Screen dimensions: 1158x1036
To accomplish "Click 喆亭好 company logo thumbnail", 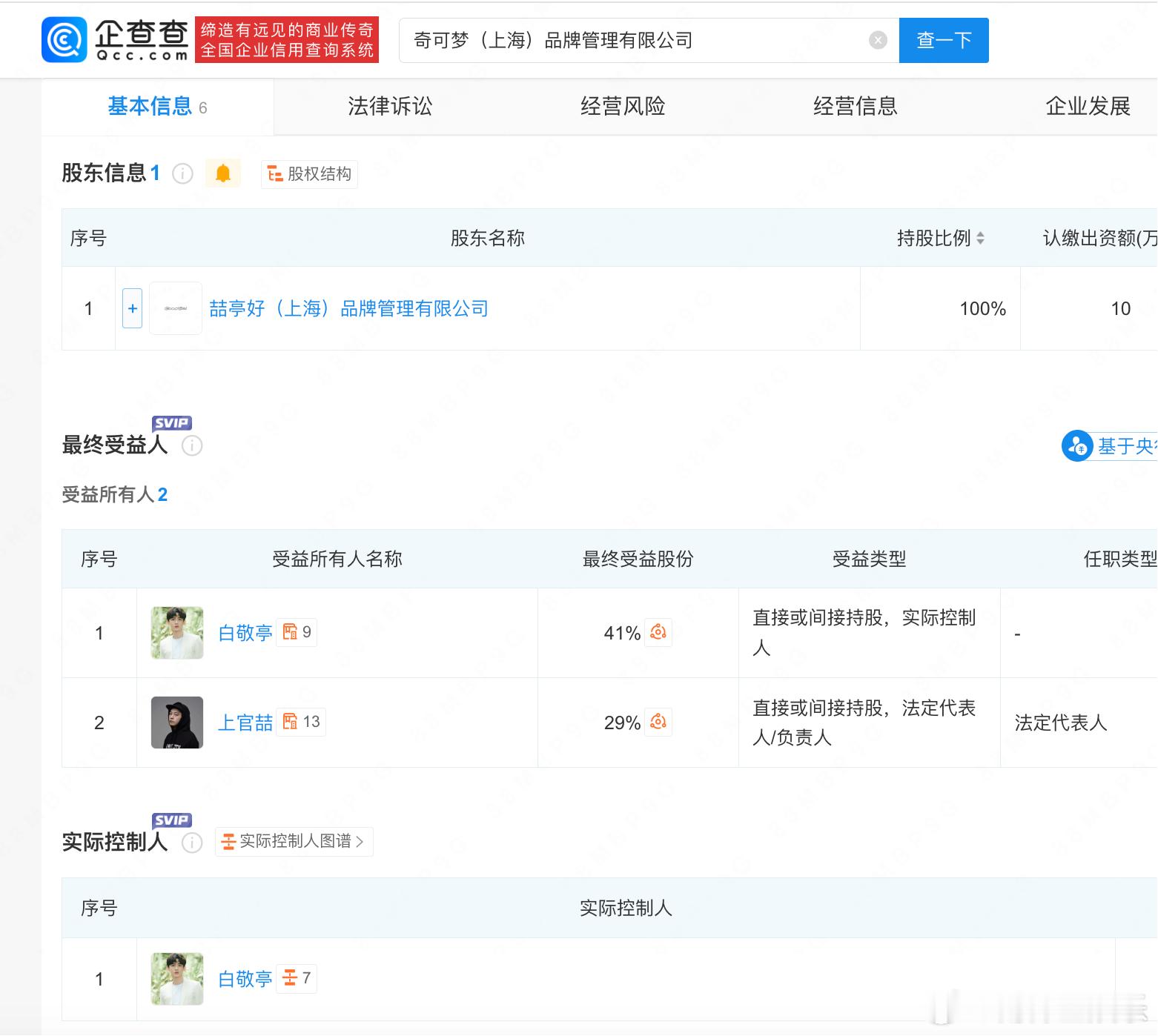I will [176, 308].
